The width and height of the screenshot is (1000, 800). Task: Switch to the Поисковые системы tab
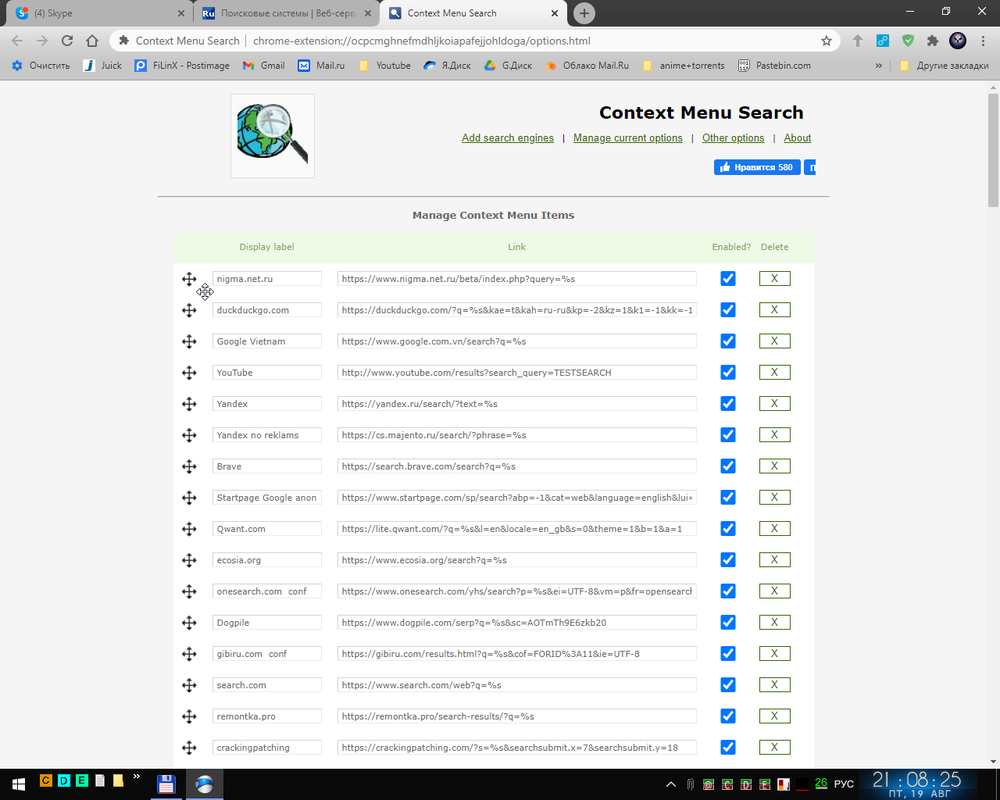(x=286, y=13)
